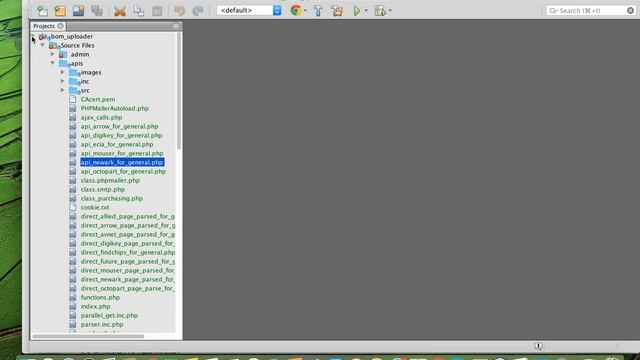Screen dimensions: 640x360
Task: Open the browser selection dropdown arrow
Action: click(305, 11)
